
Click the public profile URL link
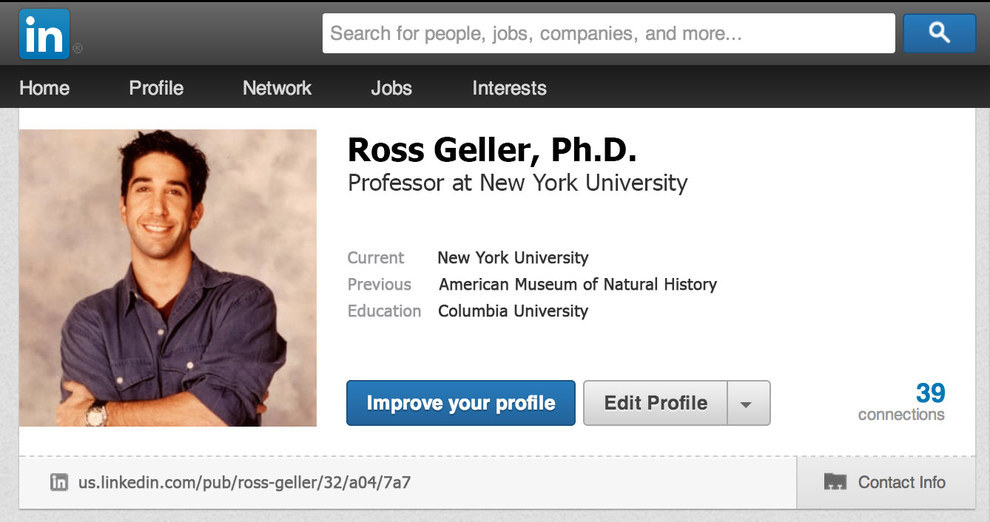coord(245,483)
